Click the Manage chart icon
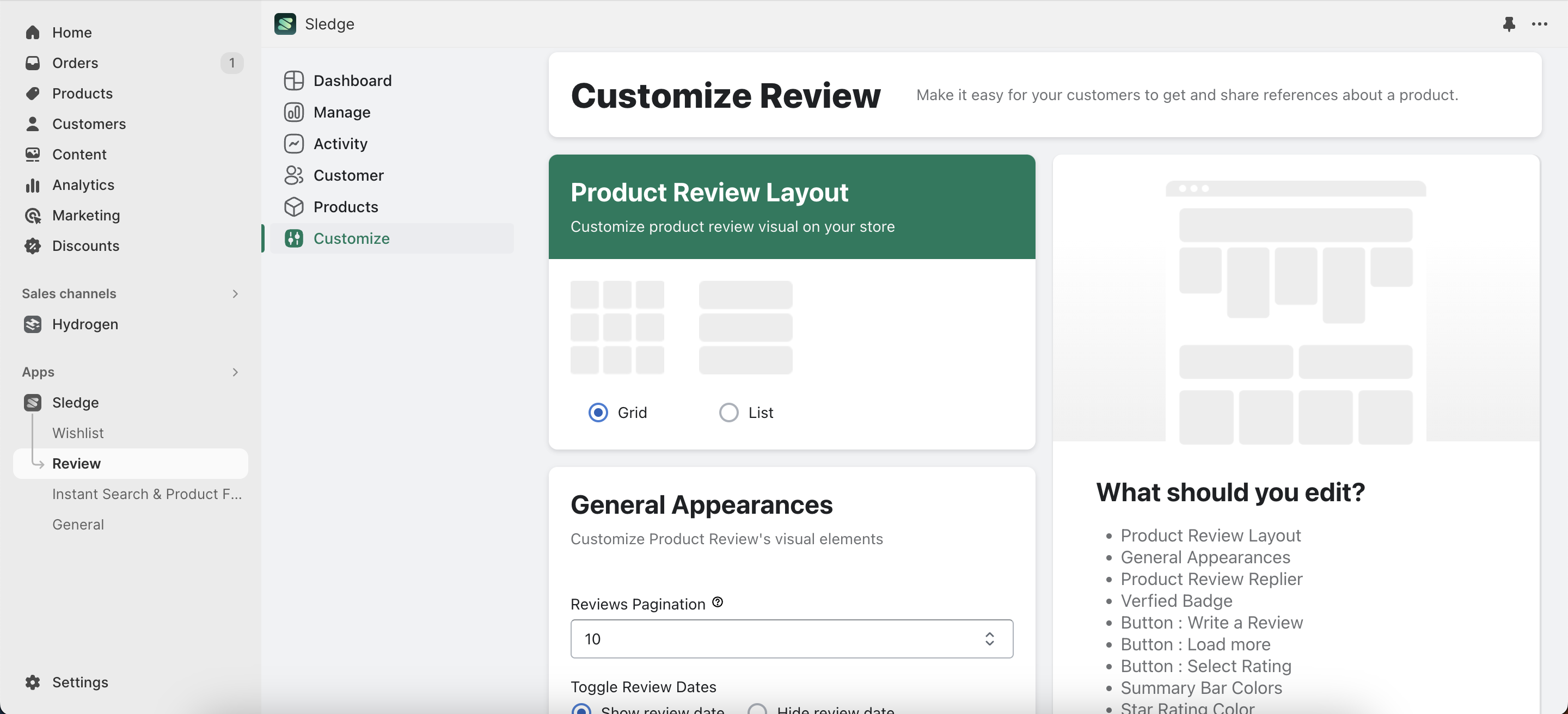The width and height of the screenshot is (1568, 714). 293,112
